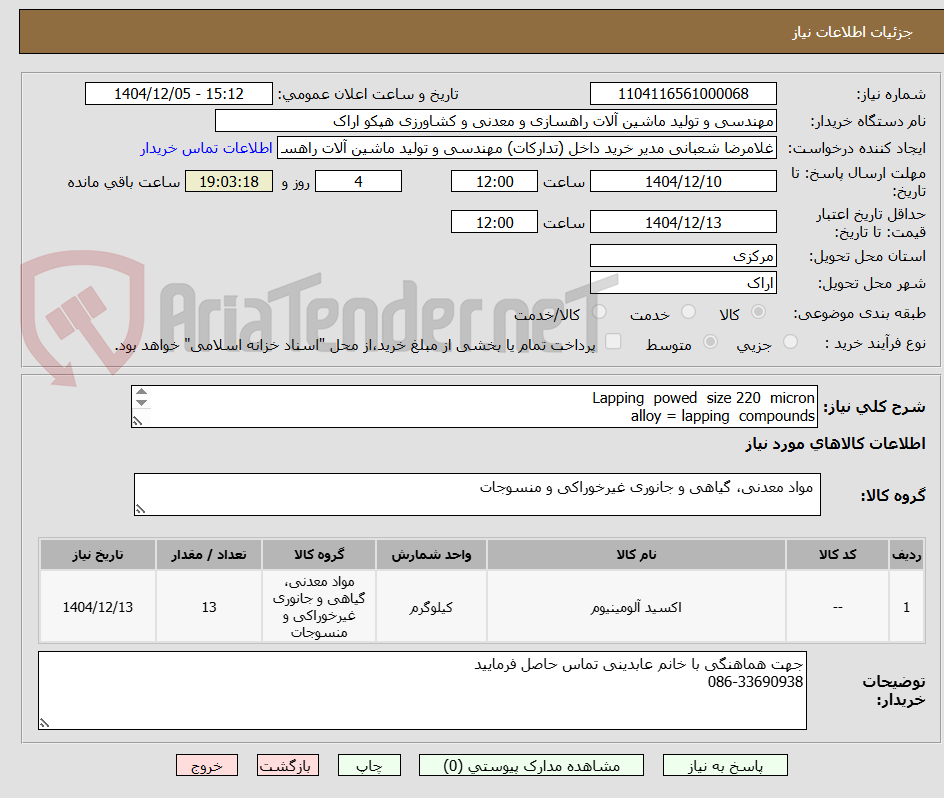Viewport: 944px width, 798px height.
Task: Click the شهر محل تحویل field اراک
Action: pos(683,283)
